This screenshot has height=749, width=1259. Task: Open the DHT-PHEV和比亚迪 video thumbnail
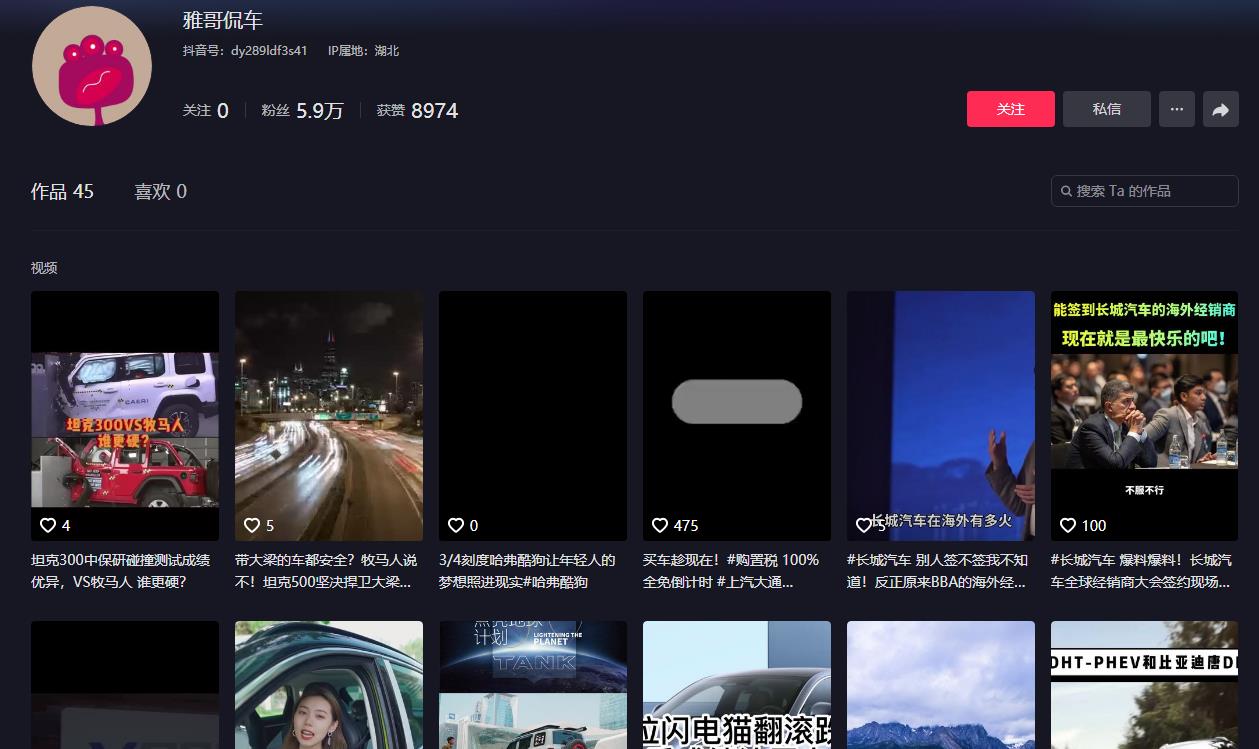pos(1145,685)
